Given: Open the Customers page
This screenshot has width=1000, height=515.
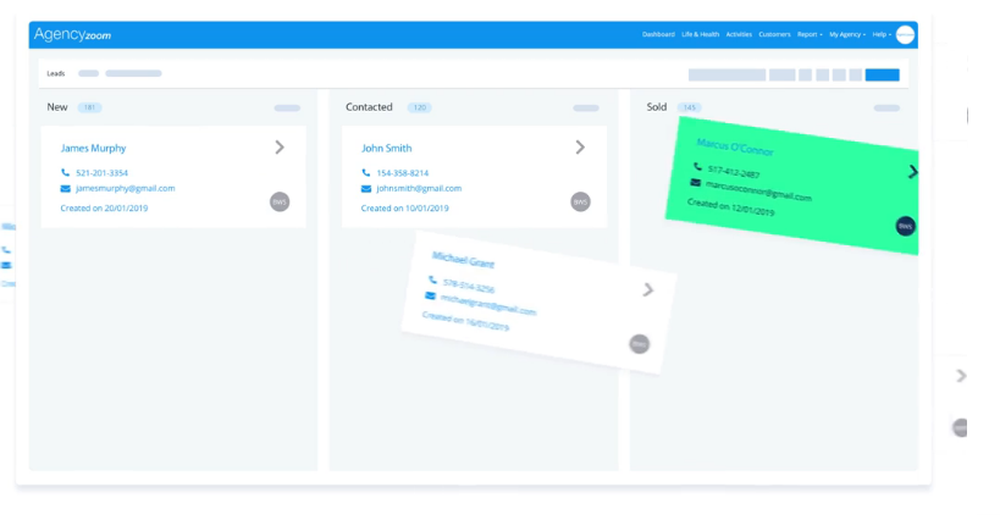Looking at the screenshot, I should 774,34.
